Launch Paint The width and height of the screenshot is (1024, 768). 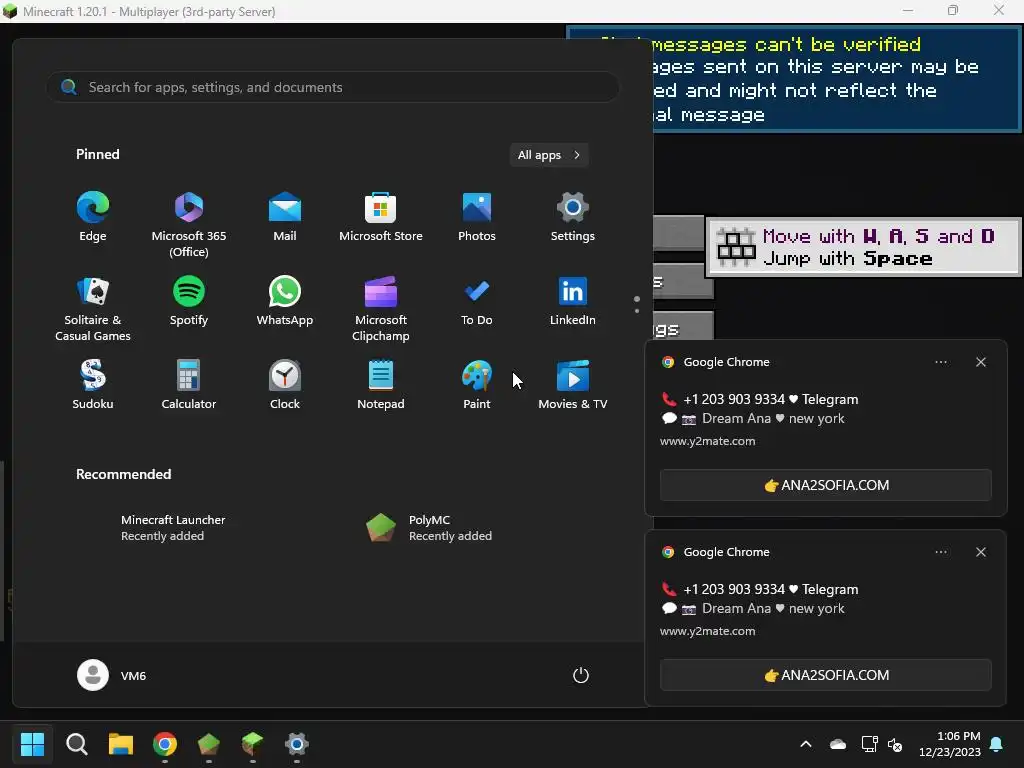(477, 385)
